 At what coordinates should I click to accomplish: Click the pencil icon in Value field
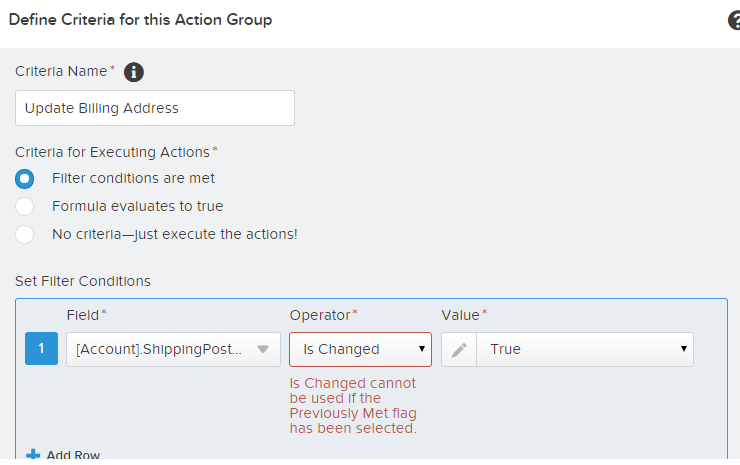(459, 349)
